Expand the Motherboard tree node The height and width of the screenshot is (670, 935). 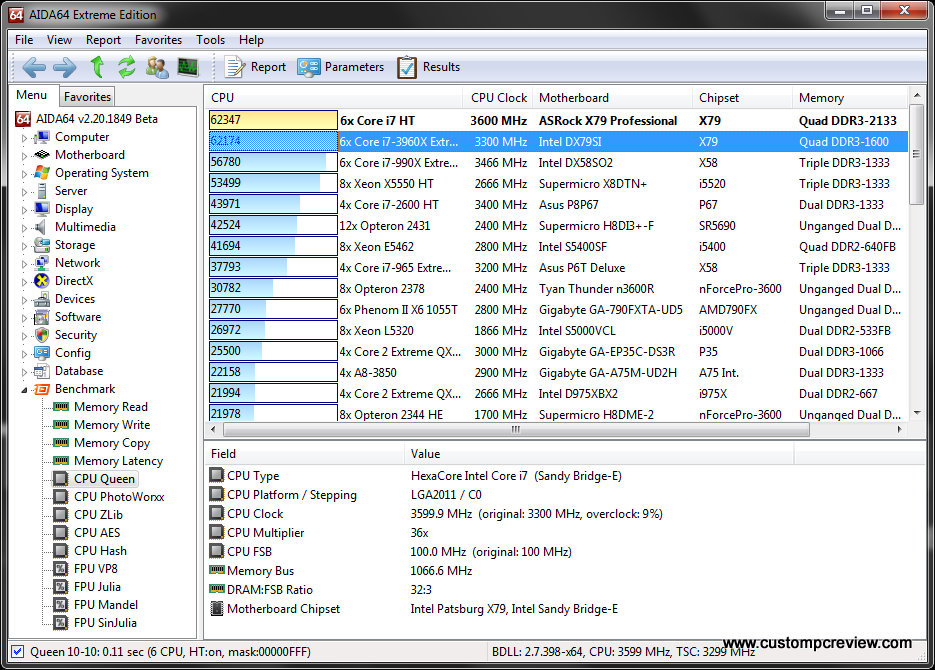24,156
